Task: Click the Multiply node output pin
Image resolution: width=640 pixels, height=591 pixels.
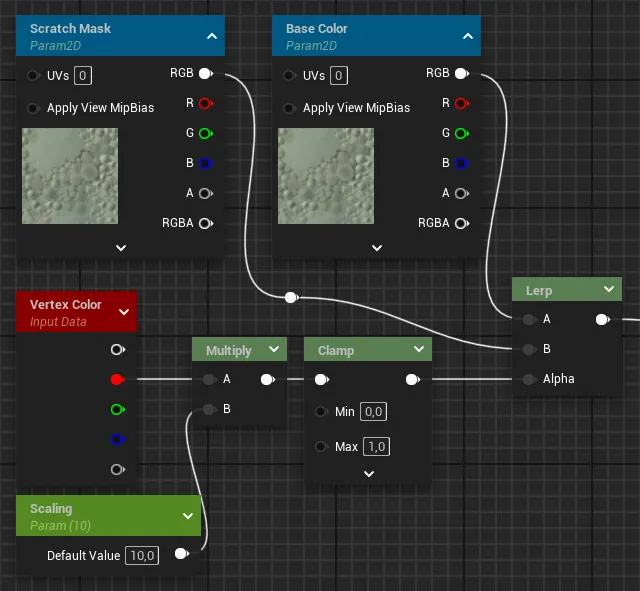Action: pyautogui.click(x=268, y=380)
